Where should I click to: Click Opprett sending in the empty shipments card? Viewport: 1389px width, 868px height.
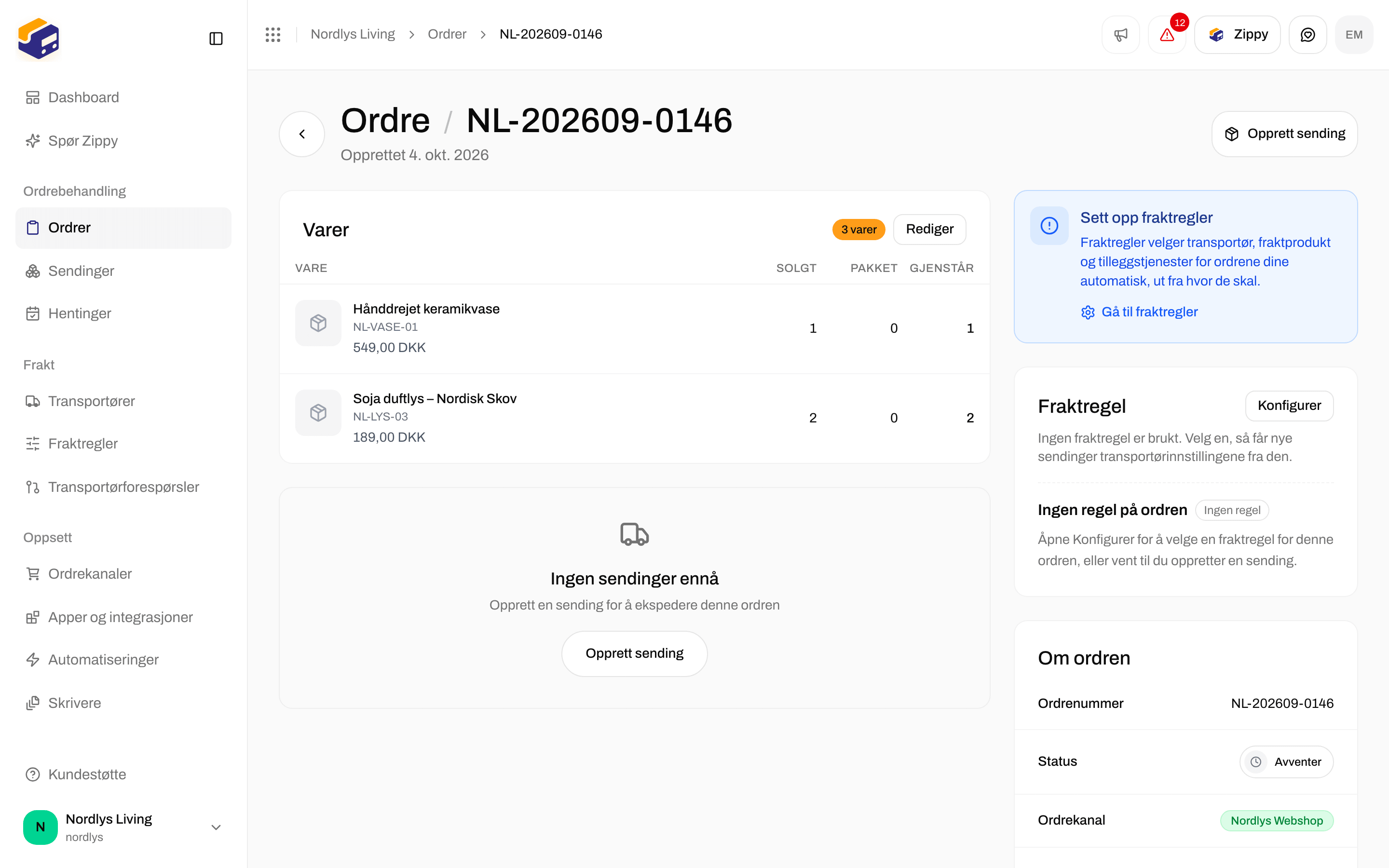(x=634, y=653)
